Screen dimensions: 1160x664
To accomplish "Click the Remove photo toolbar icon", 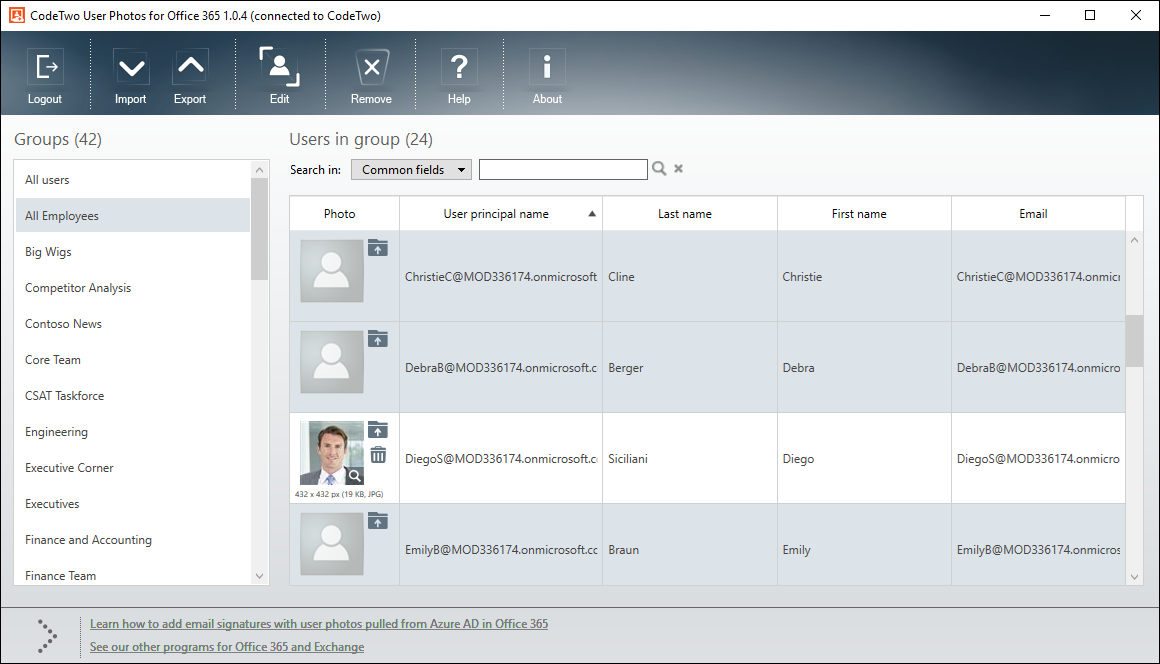I will click(371, 75).
